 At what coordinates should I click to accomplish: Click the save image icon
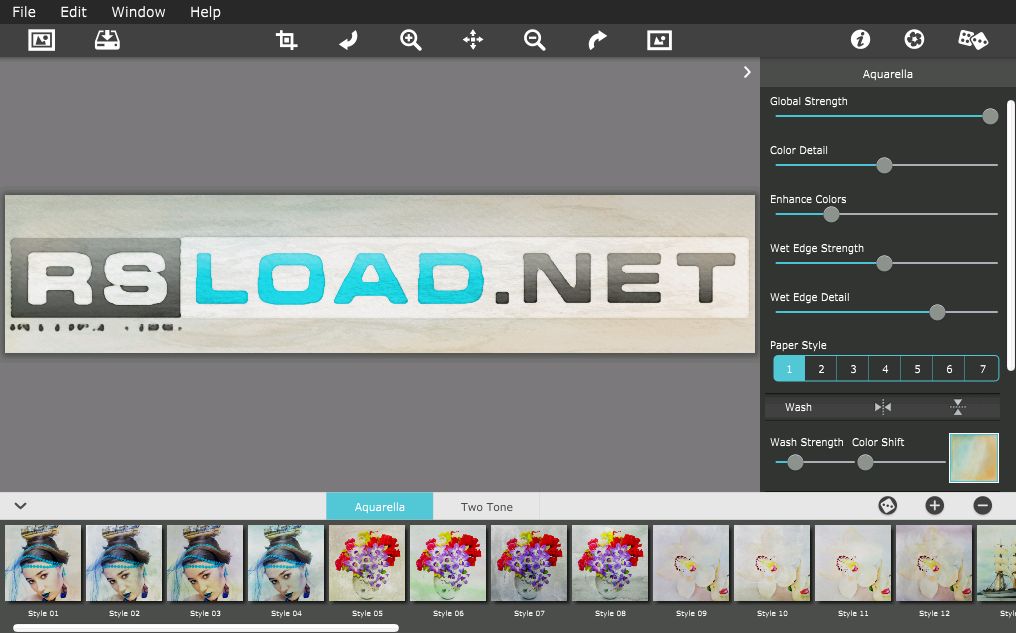(x=107, y=40)
